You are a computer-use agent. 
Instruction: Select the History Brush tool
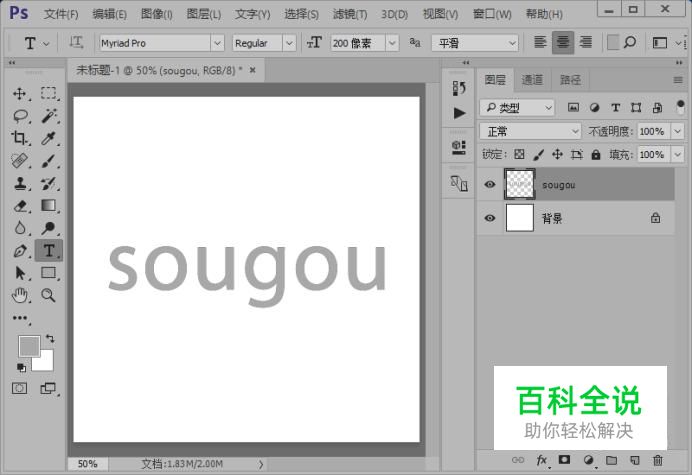point(49,183)
